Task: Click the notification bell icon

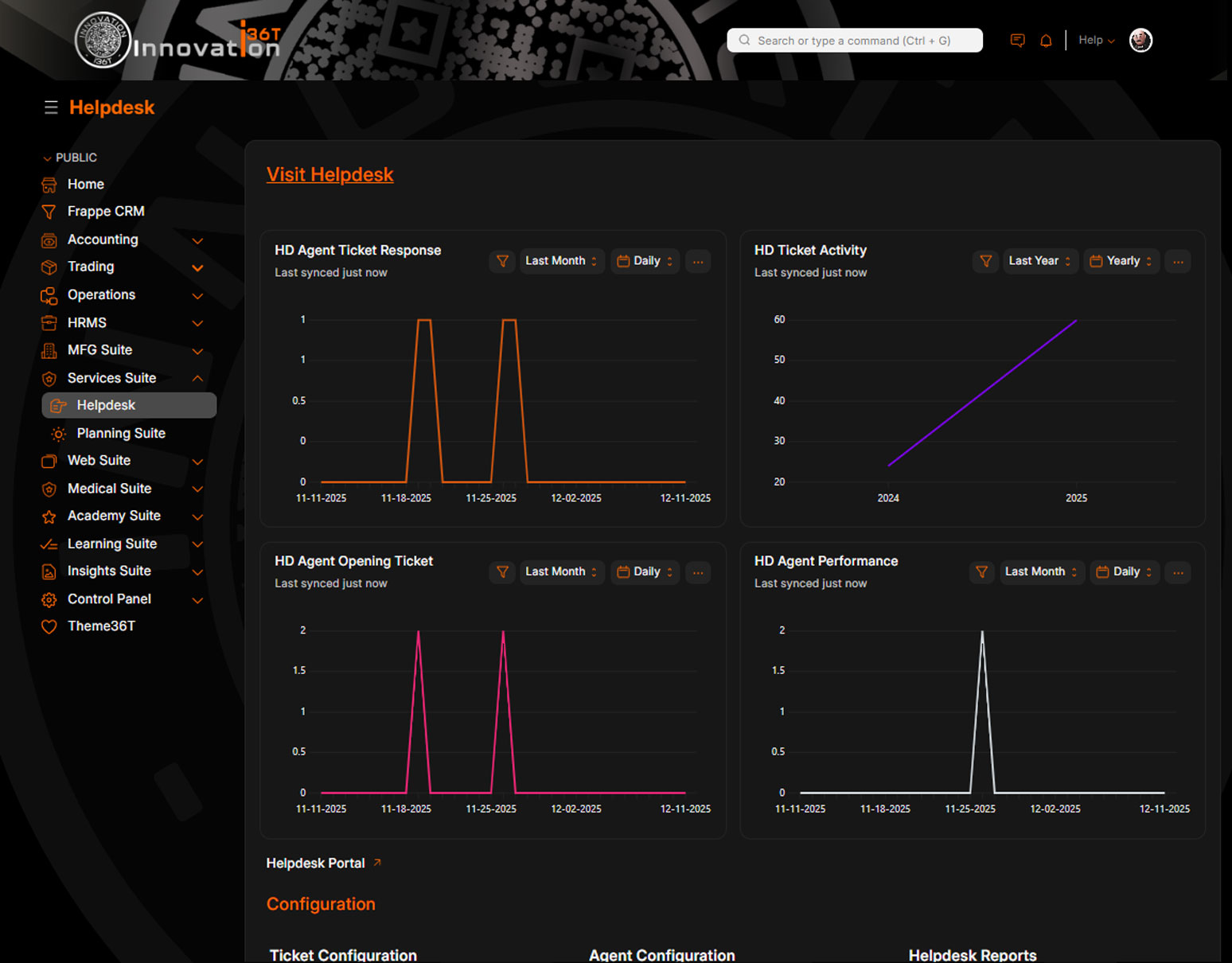Action: pos(1046,41)
